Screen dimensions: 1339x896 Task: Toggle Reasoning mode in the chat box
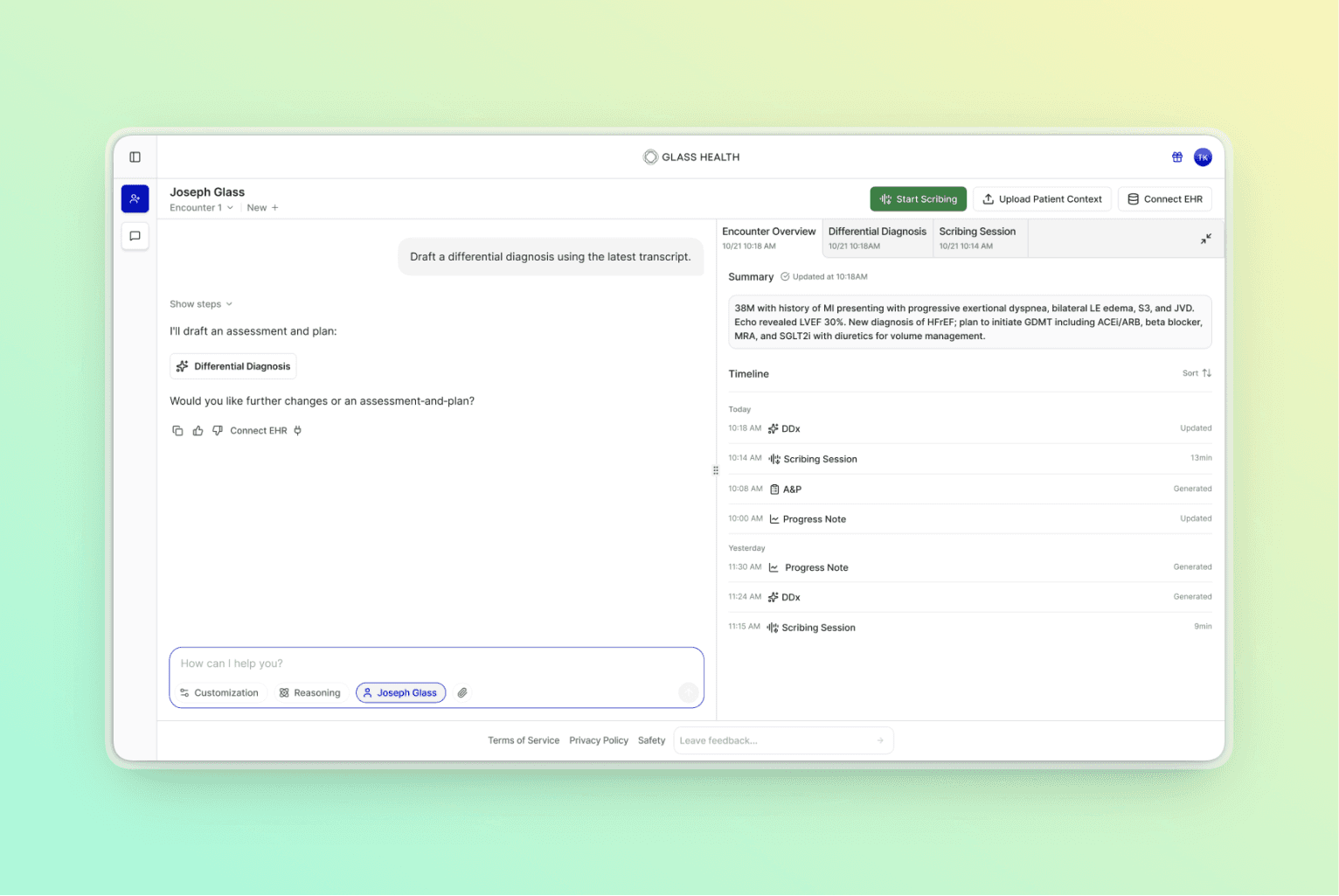(310, 693)
